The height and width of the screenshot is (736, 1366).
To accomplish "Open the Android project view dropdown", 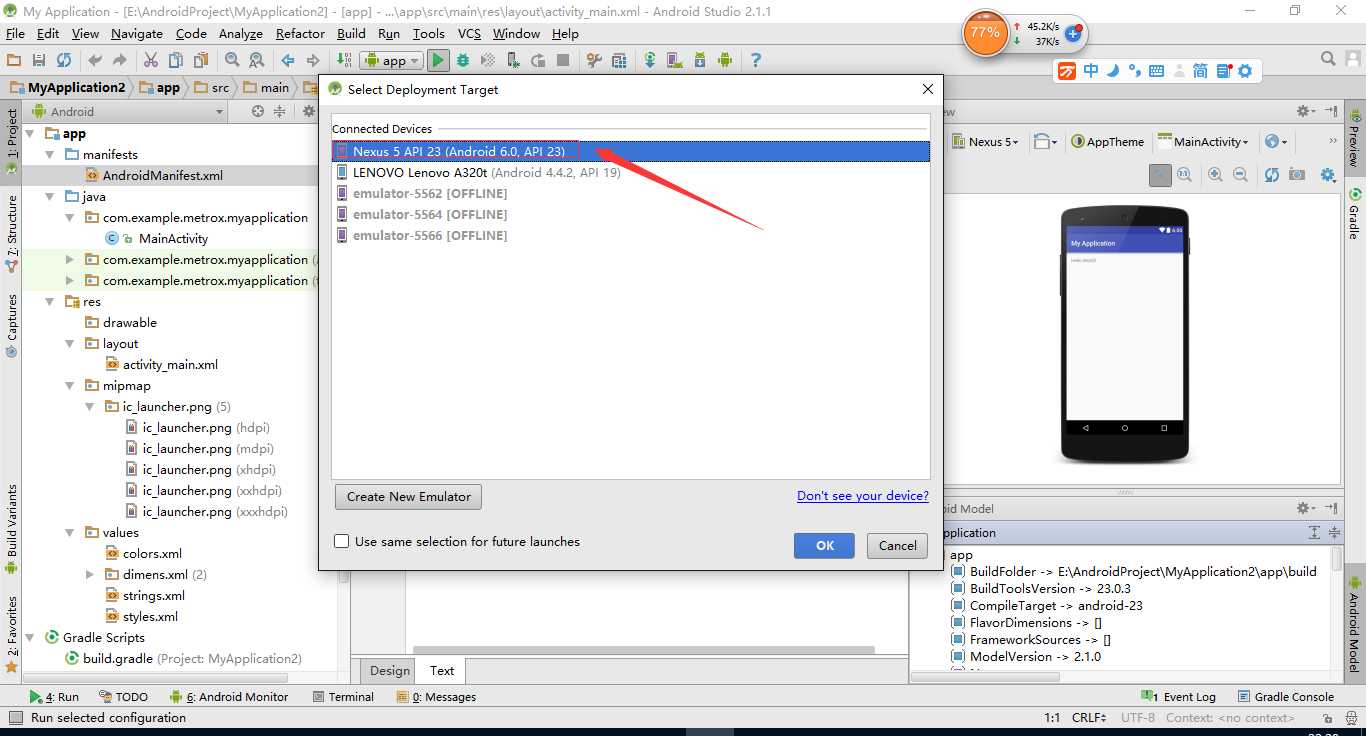I will click(129, 111).
